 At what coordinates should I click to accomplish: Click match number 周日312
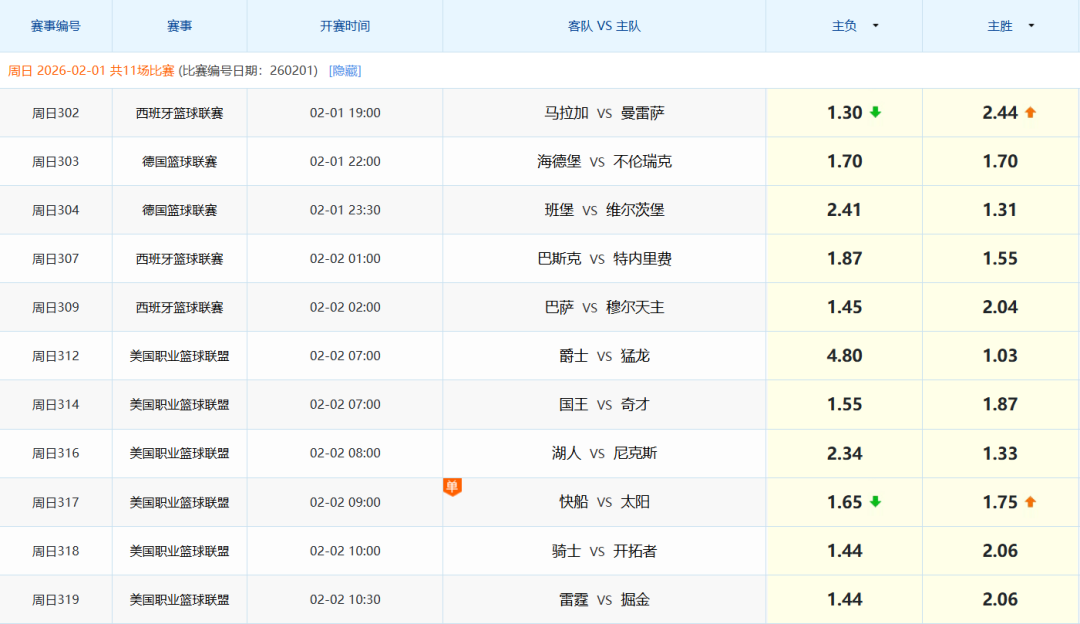(56, 356)
